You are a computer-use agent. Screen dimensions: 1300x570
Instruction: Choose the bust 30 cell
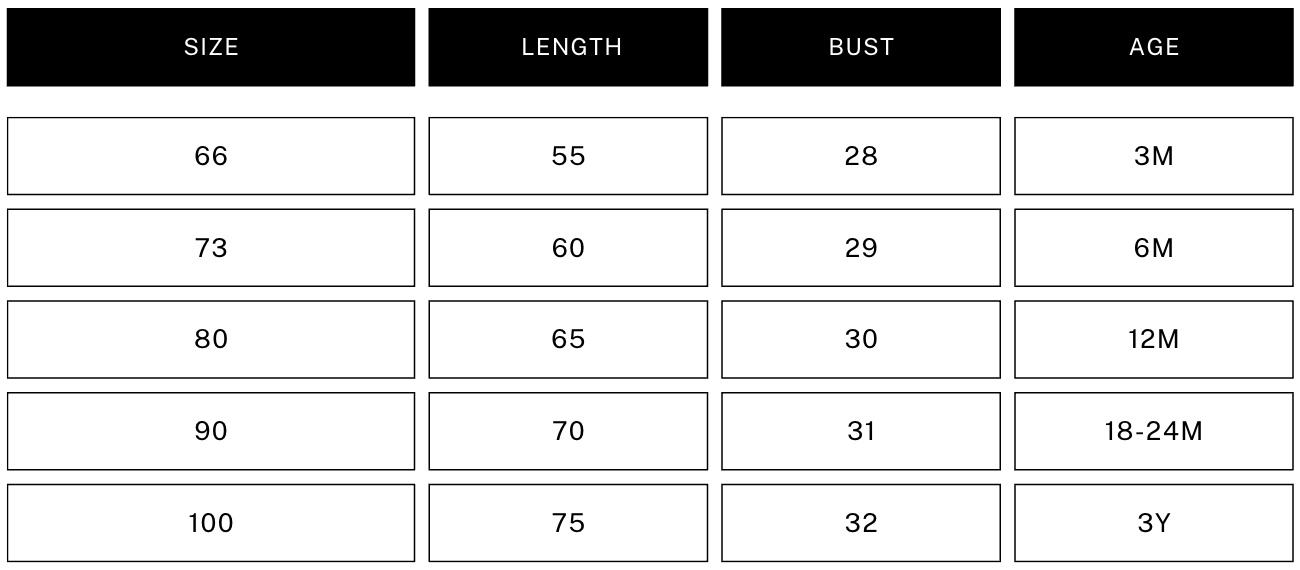click(861, 340)
